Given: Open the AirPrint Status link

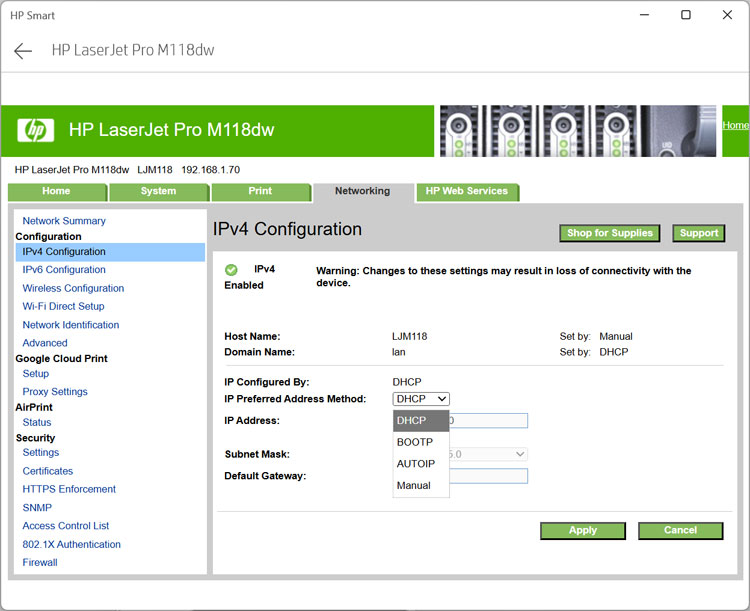Looking at the screenshot, I should pyautogui.click(x=37, y=422).
